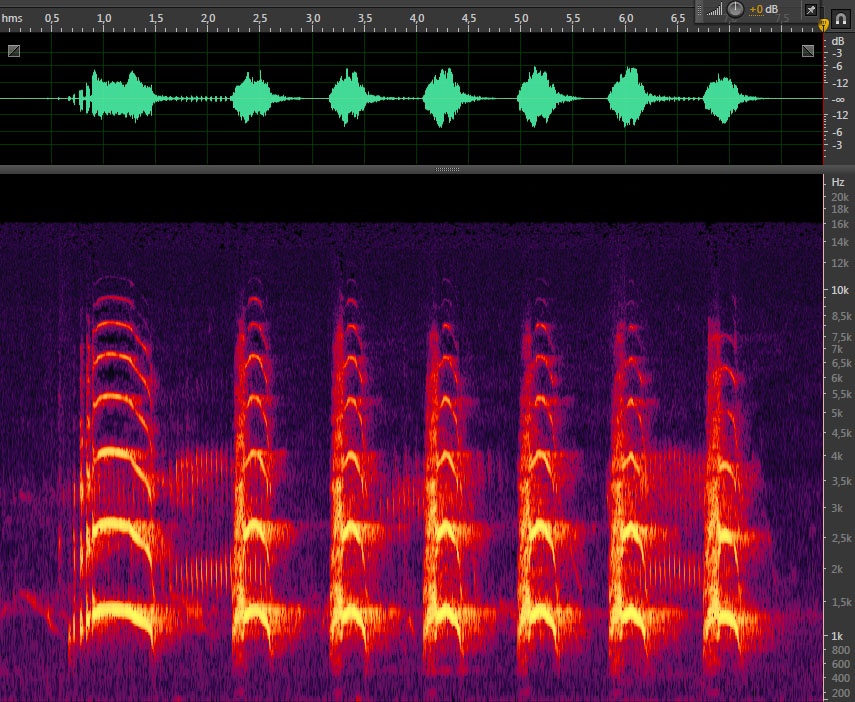
Task: Adjust the amplitude gain knob
Action: pos(736,9)
